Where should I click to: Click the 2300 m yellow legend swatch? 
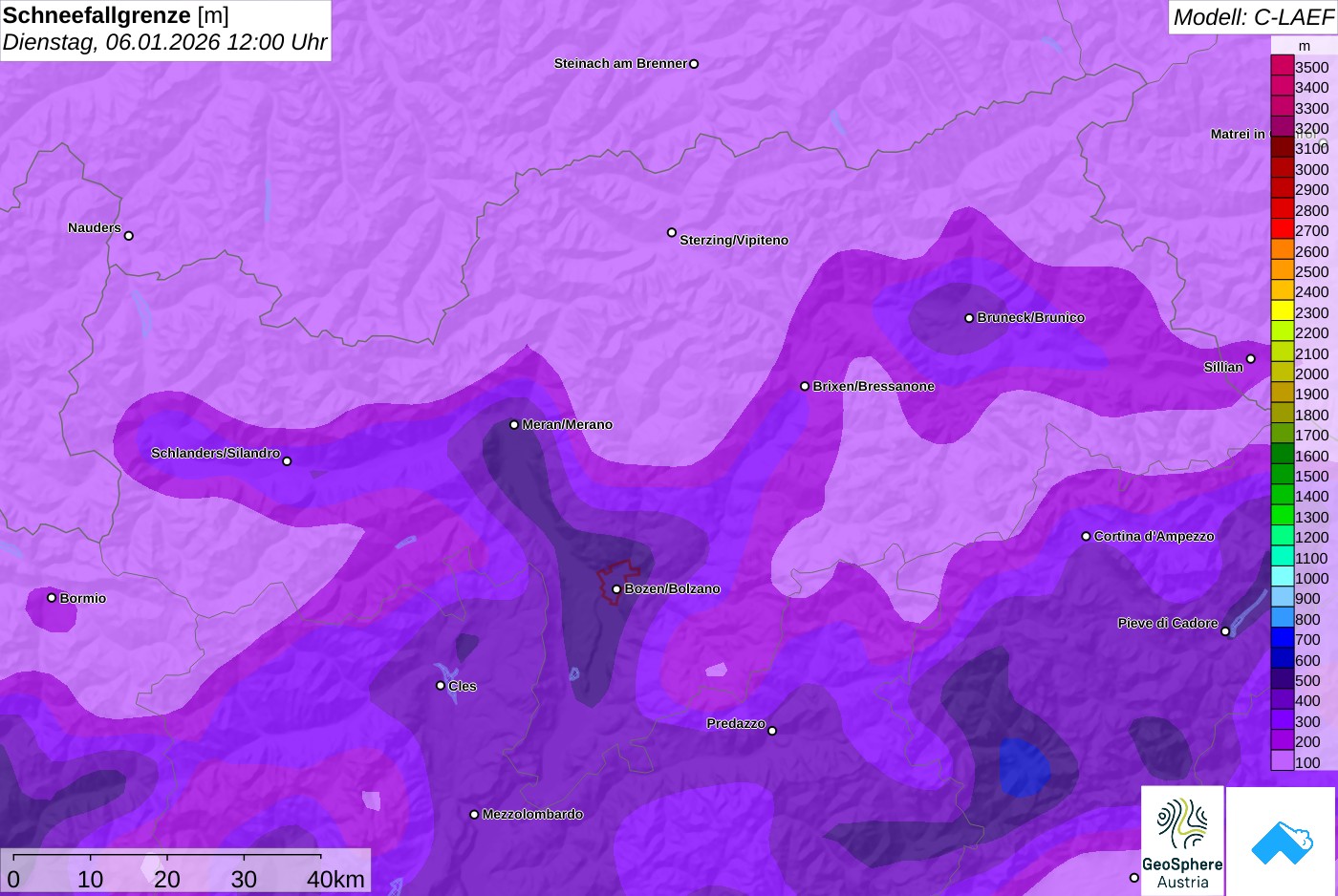pos(1282,311)
